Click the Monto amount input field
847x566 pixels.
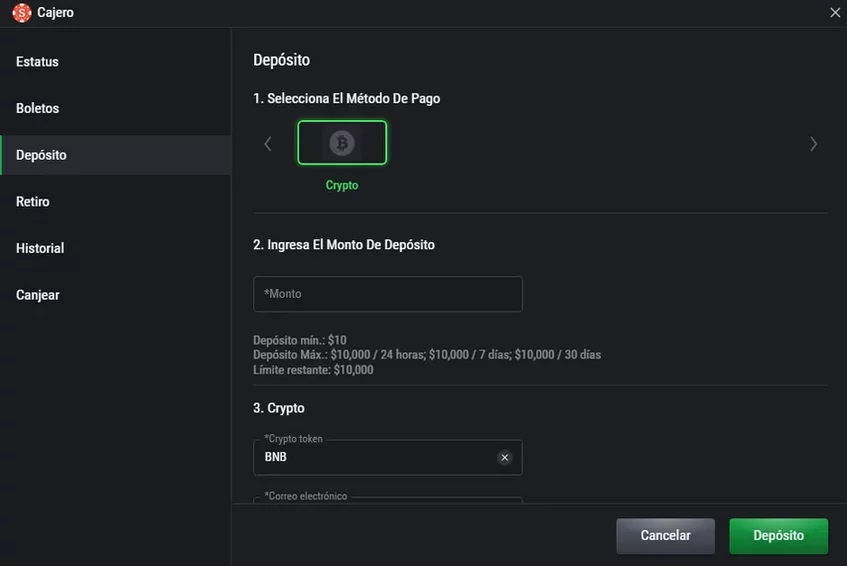point(387,294)
